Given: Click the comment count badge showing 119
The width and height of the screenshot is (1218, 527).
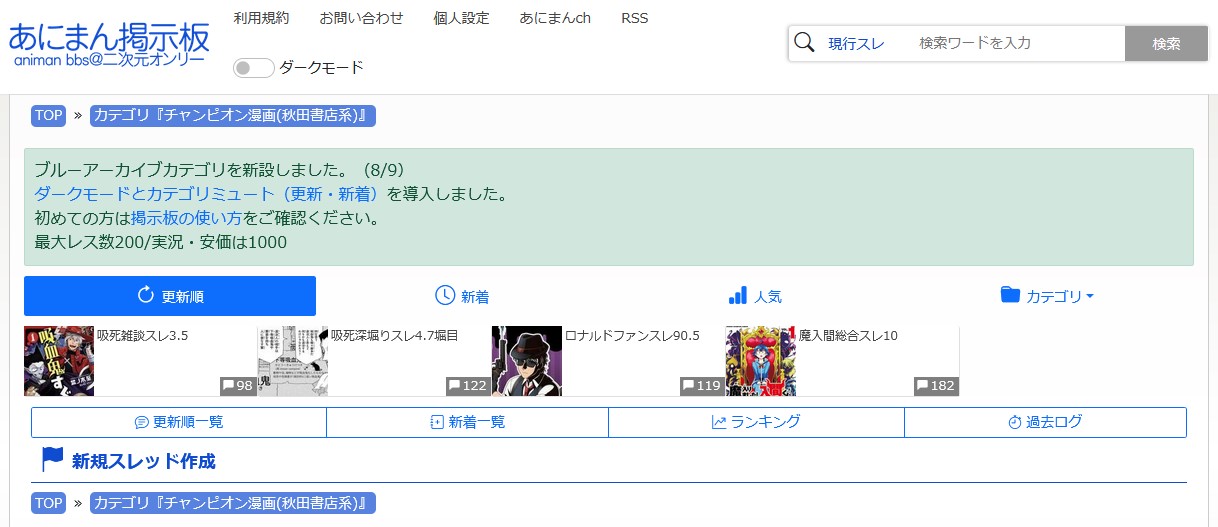Looking at the screenshot, I should 702,385.
